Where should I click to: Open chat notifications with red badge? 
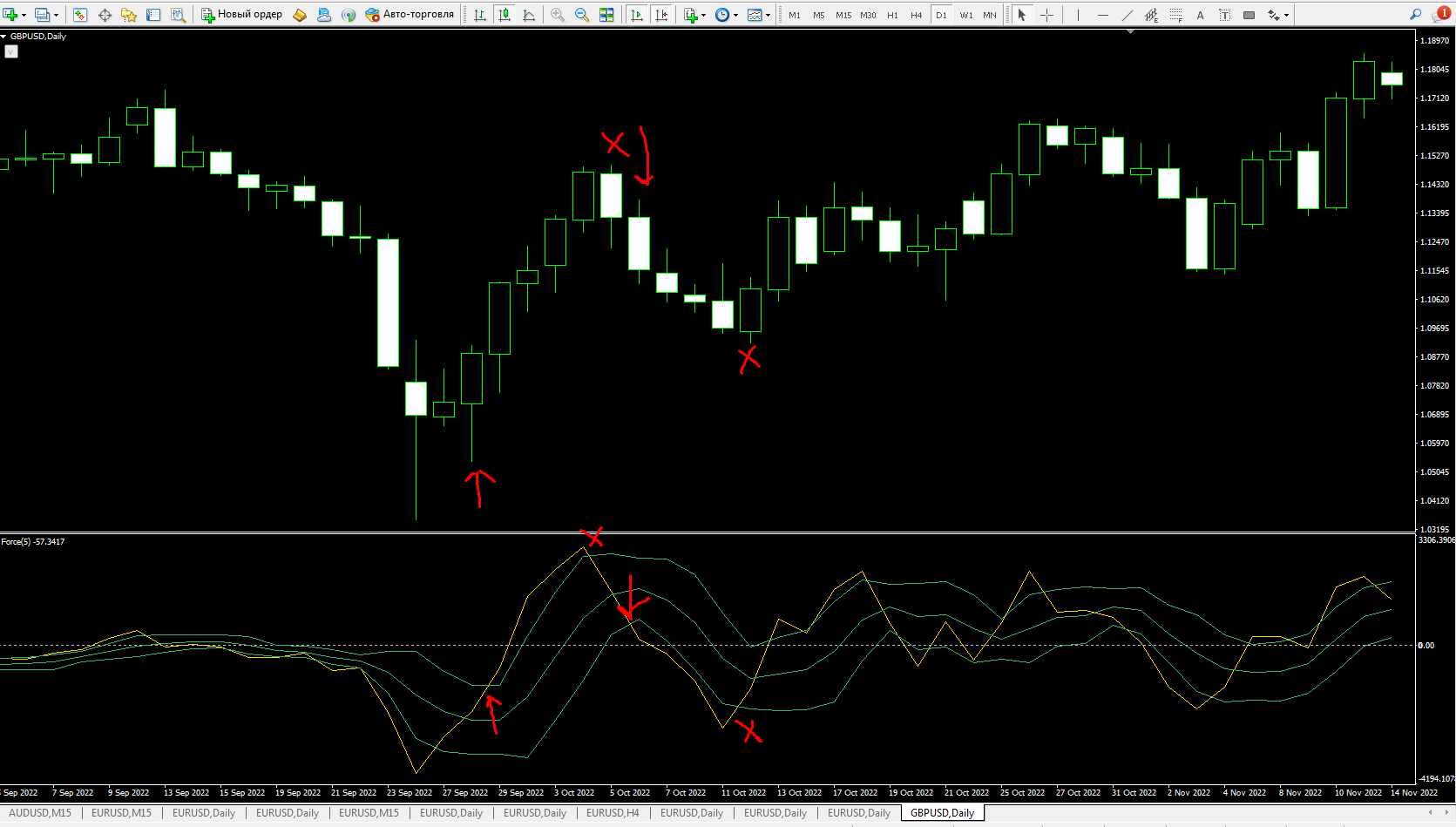pos(1440,15)
